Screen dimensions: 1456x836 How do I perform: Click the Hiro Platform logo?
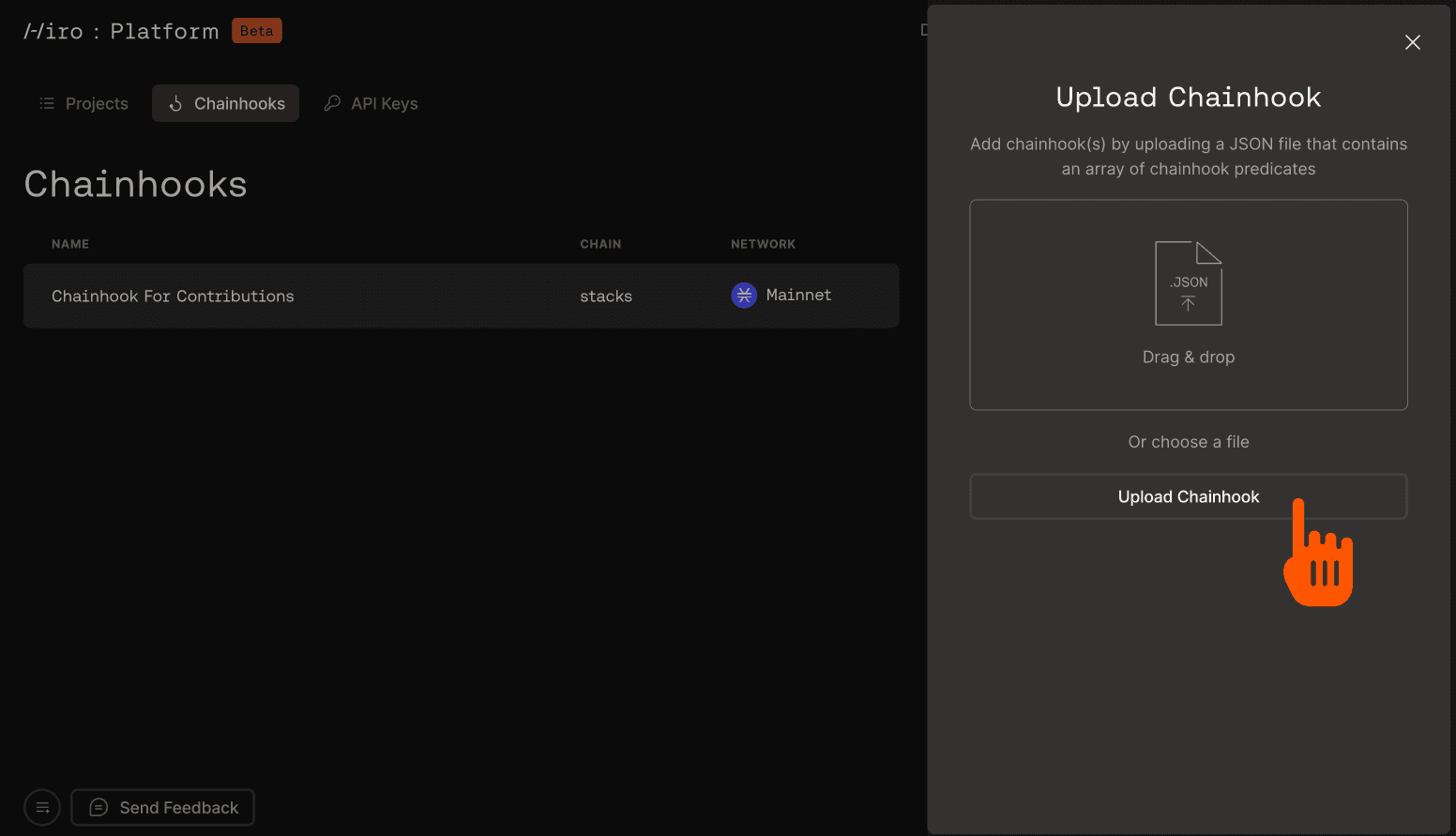121,31
